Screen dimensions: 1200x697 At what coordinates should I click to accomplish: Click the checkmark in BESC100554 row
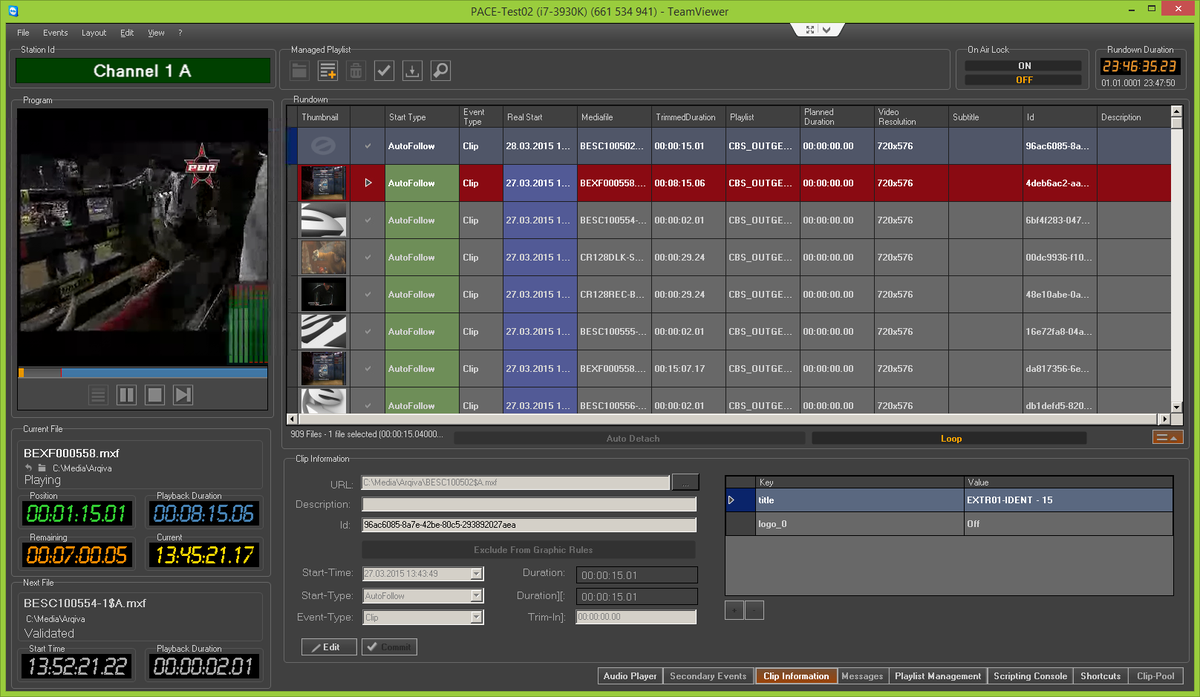[x=367, y=220]
